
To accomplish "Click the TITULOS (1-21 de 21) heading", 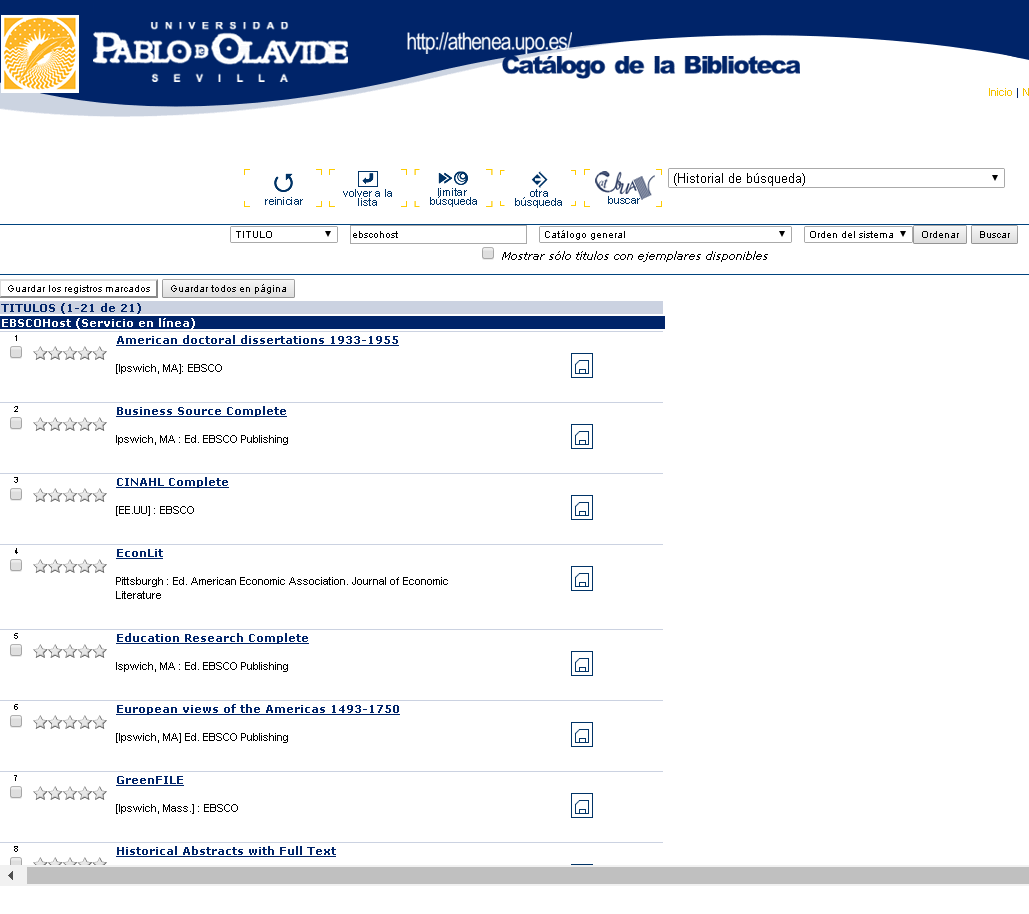I will 72,308.
